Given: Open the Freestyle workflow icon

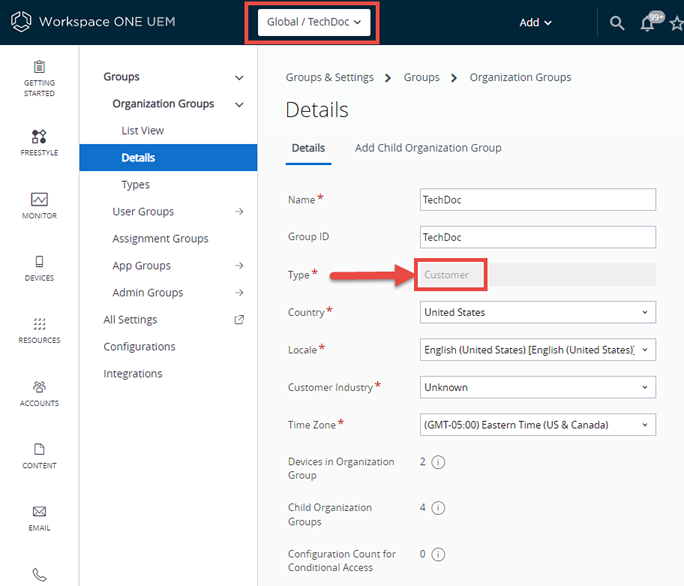Looking at the screenshot, I should pos(39,137).
